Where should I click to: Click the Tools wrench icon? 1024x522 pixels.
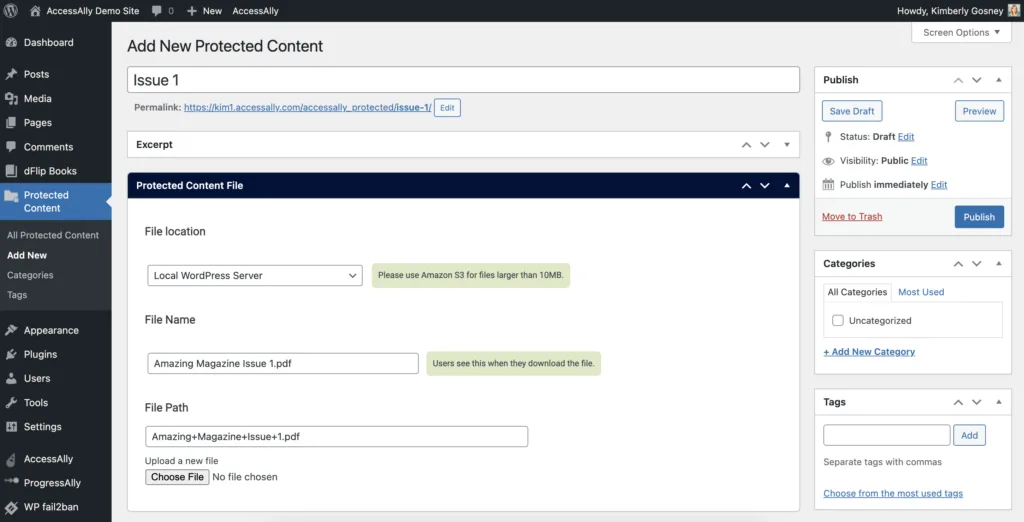click(x=11, y=403)
